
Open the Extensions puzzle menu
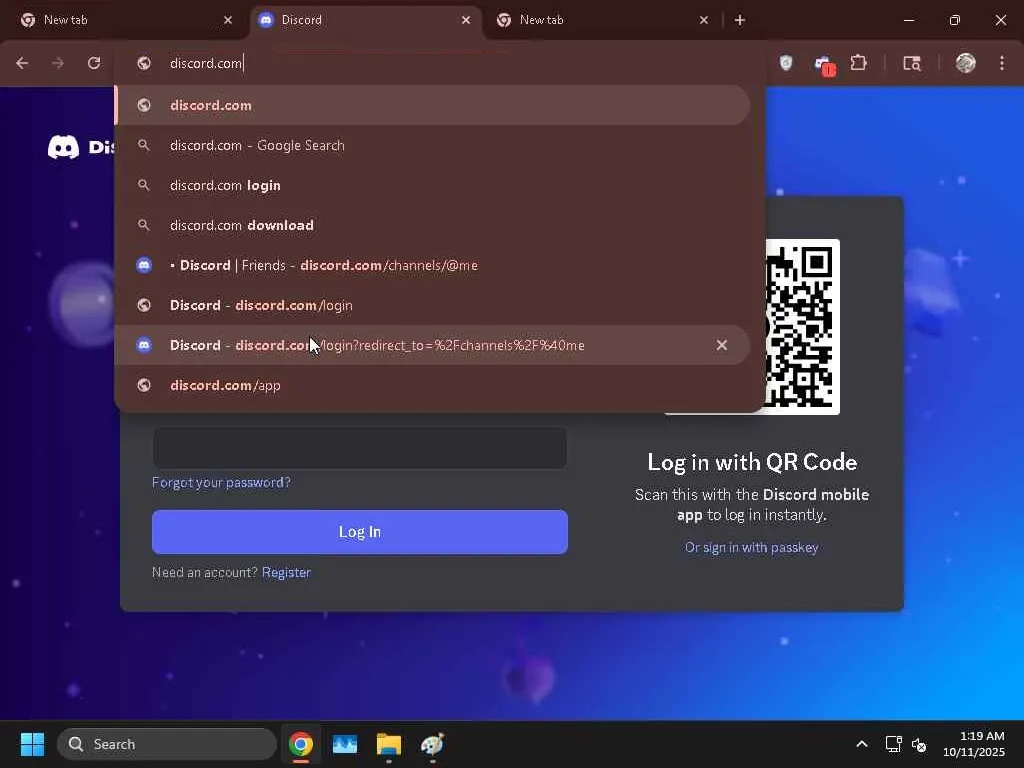click(859, 63)
